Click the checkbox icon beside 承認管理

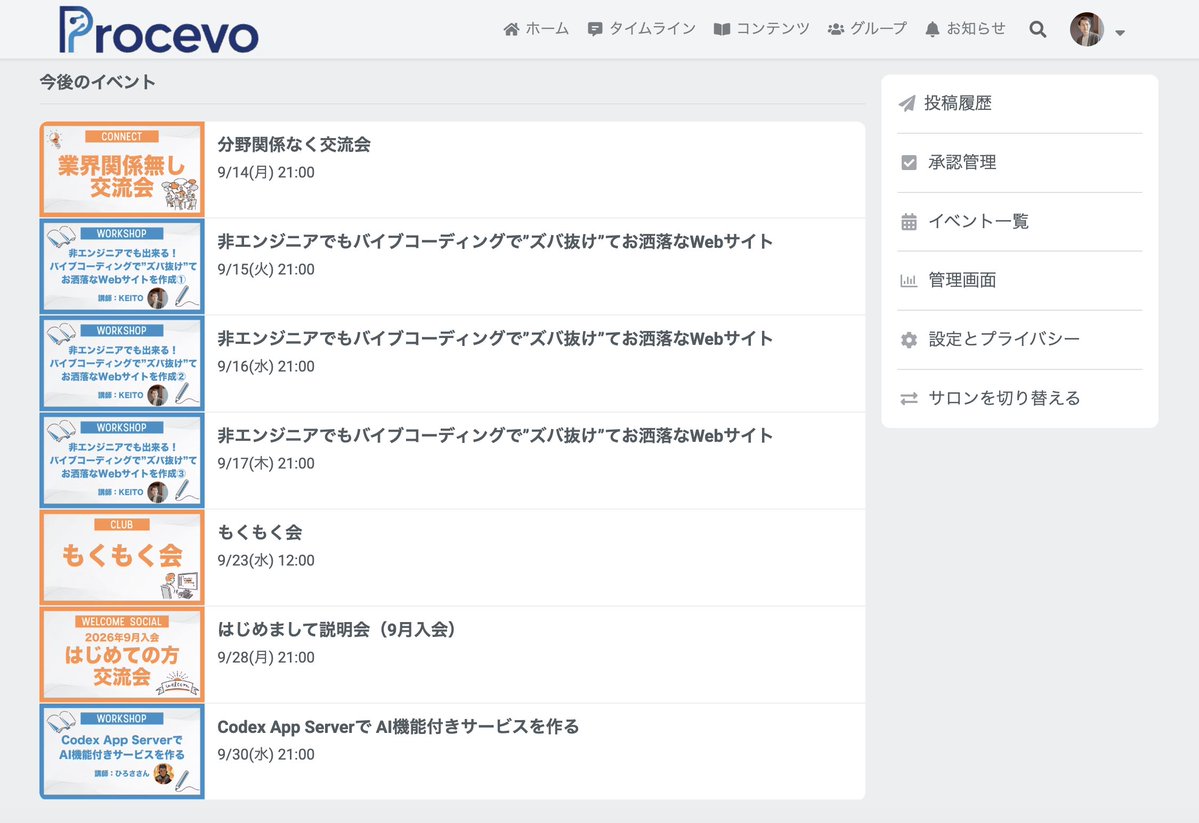(x=908, y=162)
